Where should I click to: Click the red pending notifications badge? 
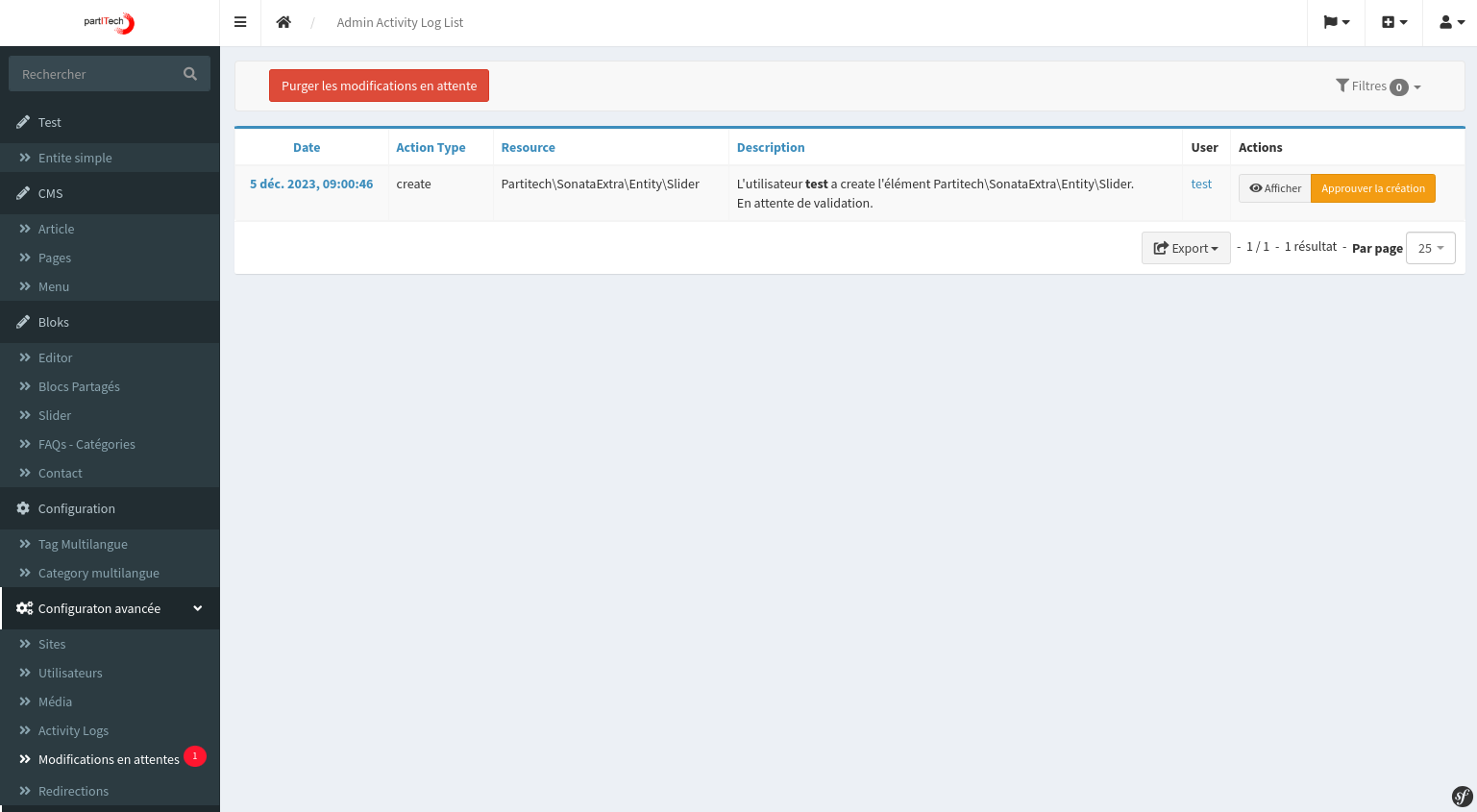pyautogui.click(x=195, y=756)
